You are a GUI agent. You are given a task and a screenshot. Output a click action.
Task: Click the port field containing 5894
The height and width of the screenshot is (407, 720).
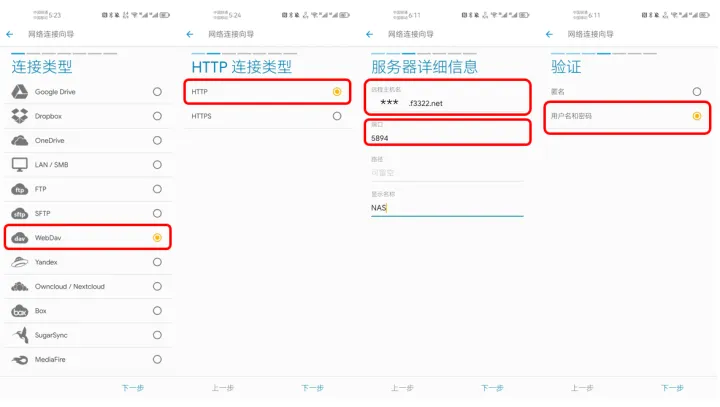(445, 138)
